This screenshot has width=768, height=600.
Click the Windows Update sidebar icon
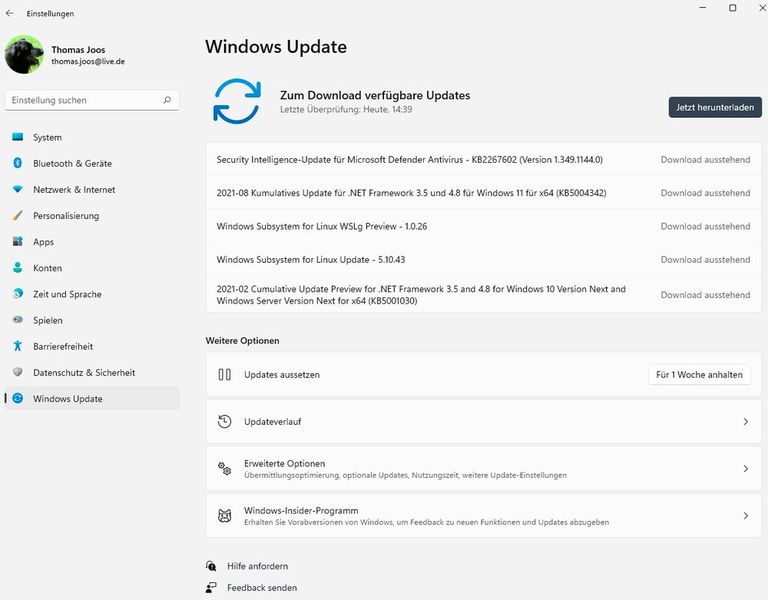click(18, 398)
